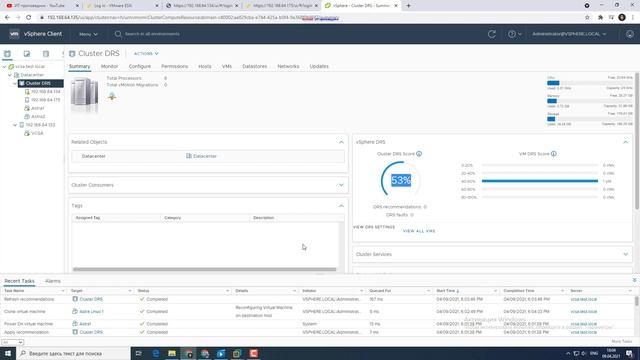Viewport: 640px width, 360px height.
Task: Open a new browser tab
Action: pos(408,6)
